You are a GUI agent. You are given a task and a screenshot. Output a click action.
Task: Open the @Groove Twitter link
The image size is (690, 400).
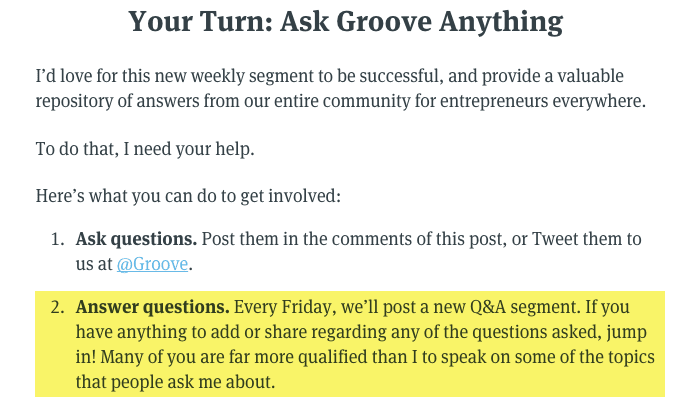(153, 267)
